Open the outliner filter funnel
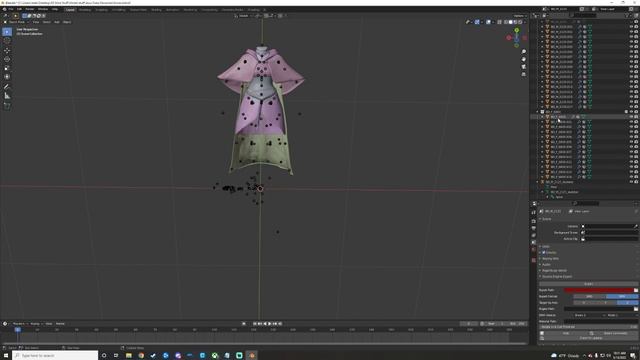The image size is (640, 360). 627,16
